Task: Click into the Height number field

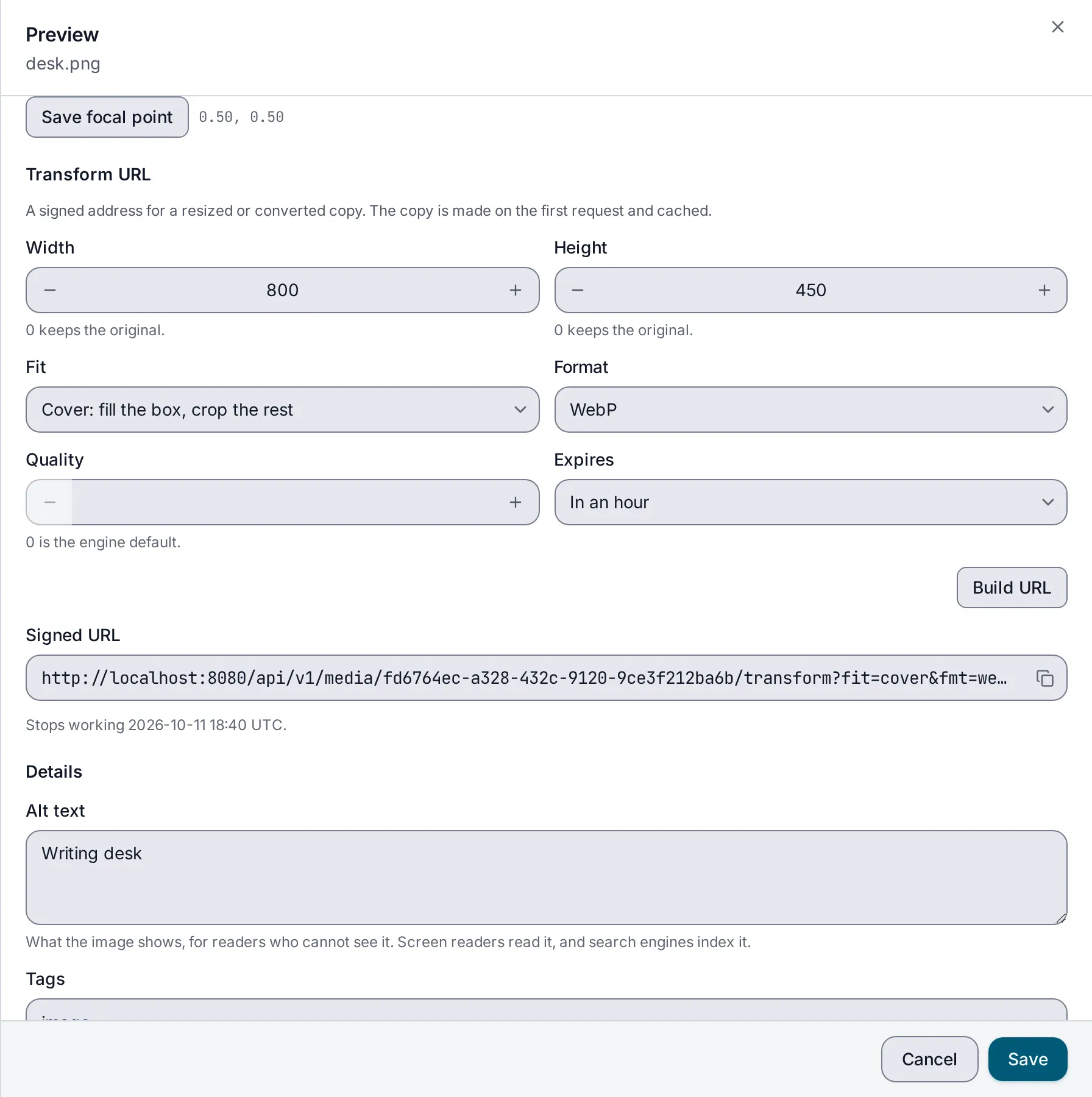Action: tap(810, 290)
